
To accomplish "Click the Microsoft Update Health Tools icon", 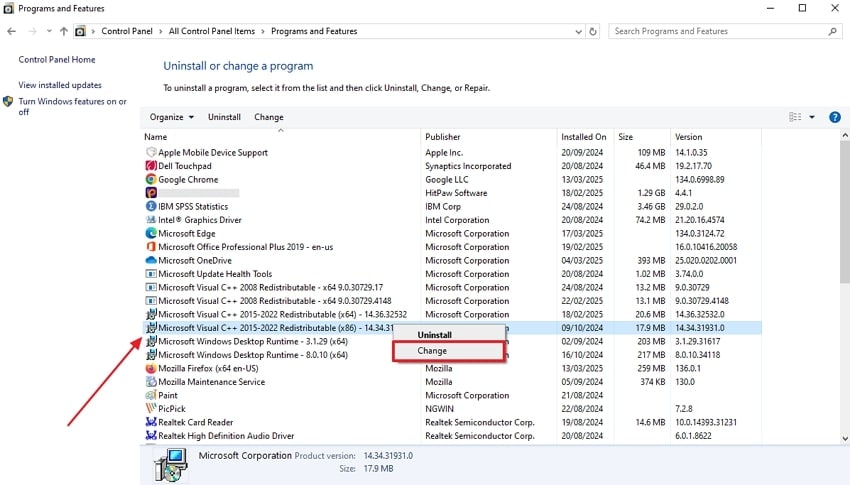I will 151,274.
